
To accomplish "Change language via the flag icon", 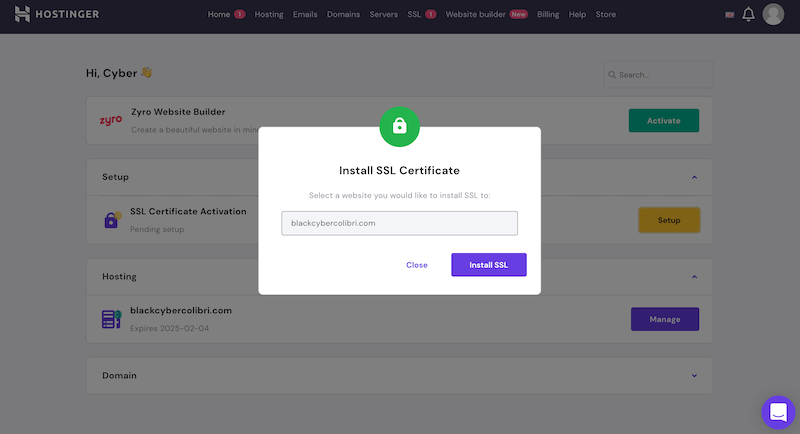I will click(730, 15).
